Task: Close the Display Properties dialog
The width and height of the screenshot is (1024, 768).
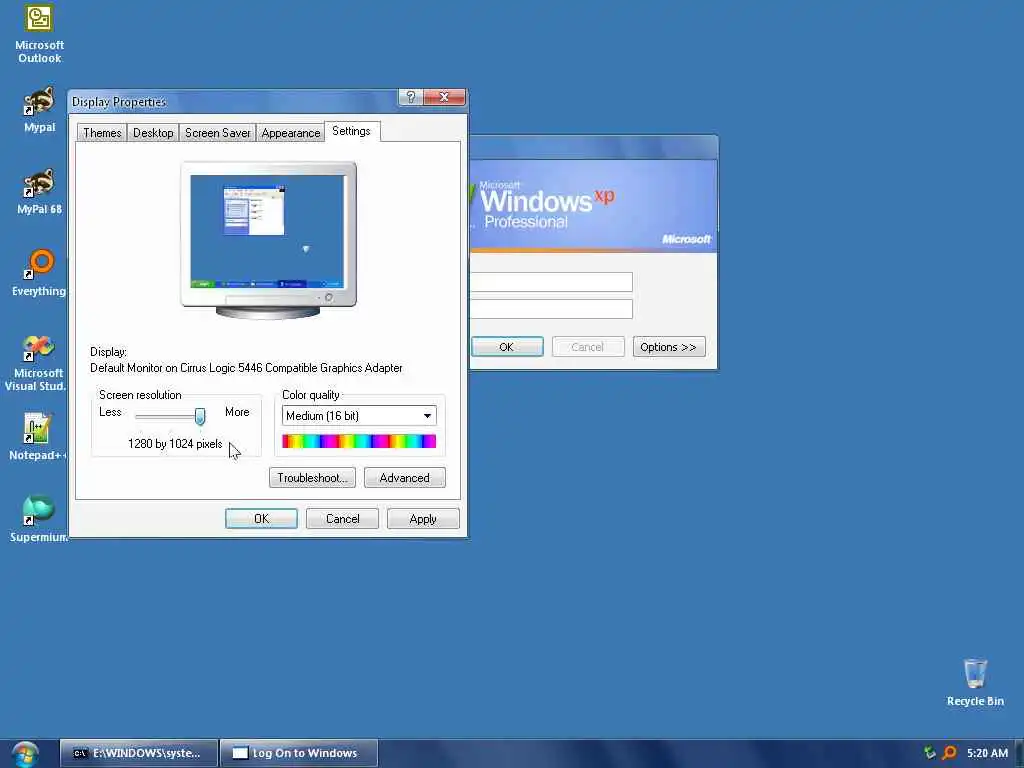Action: [444, 97]
